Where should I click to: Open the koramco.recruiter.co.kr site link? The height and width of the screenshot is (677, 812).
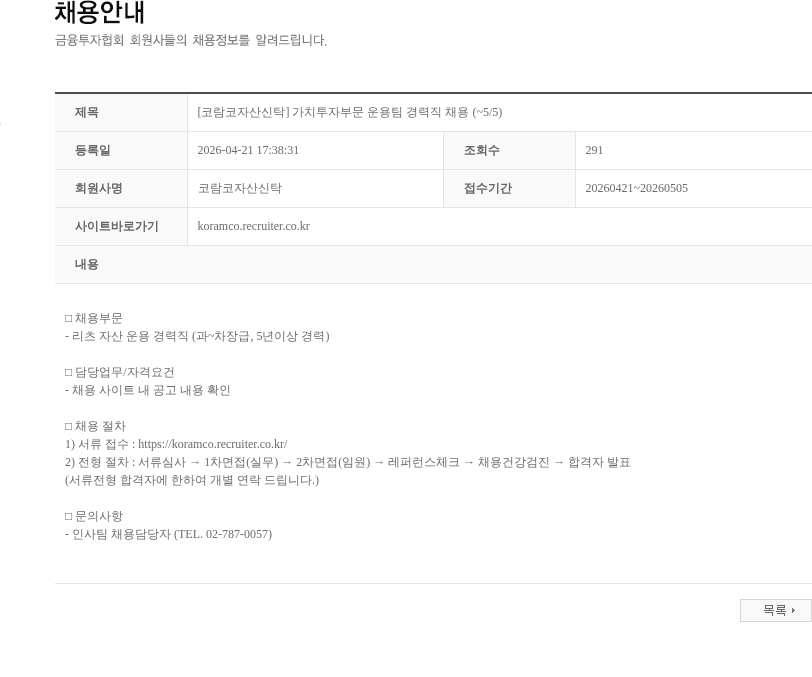tap(253, 226)
